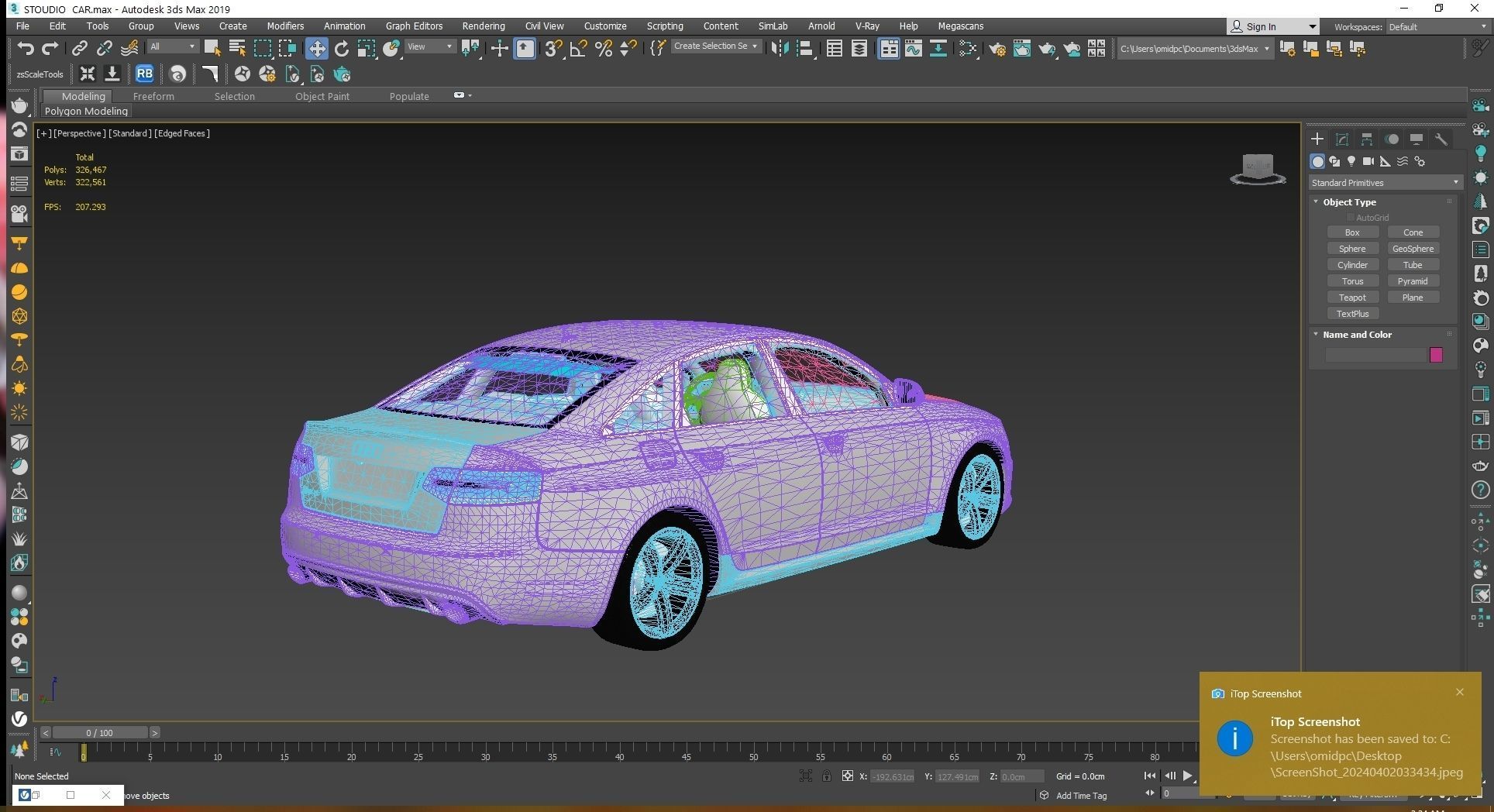This screenshot has width=1494, height=812.
Task: Click the RB toolbar icon
Action: pyautogui.click(x=144, y=74)
